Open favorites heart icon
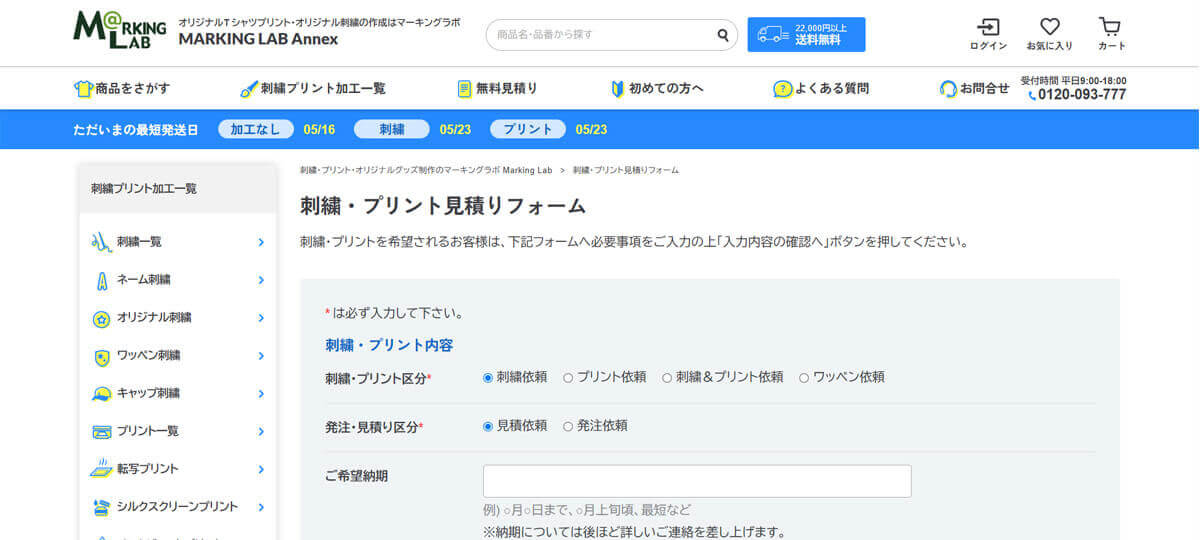Viewport: 1200px width, 540px height. coord(1049,27)
